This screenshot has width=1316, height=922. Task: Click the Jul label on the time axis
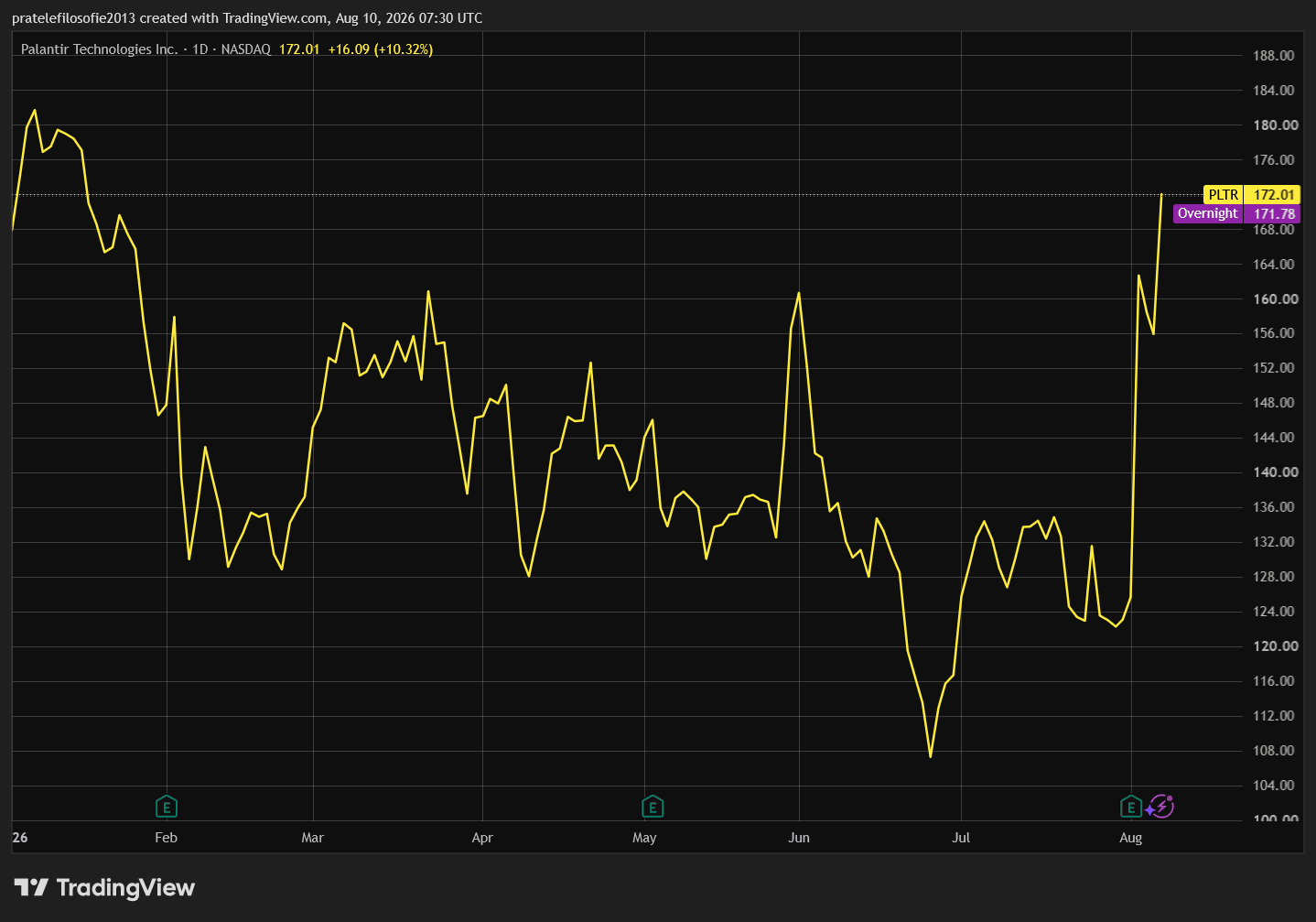[961, 838]
